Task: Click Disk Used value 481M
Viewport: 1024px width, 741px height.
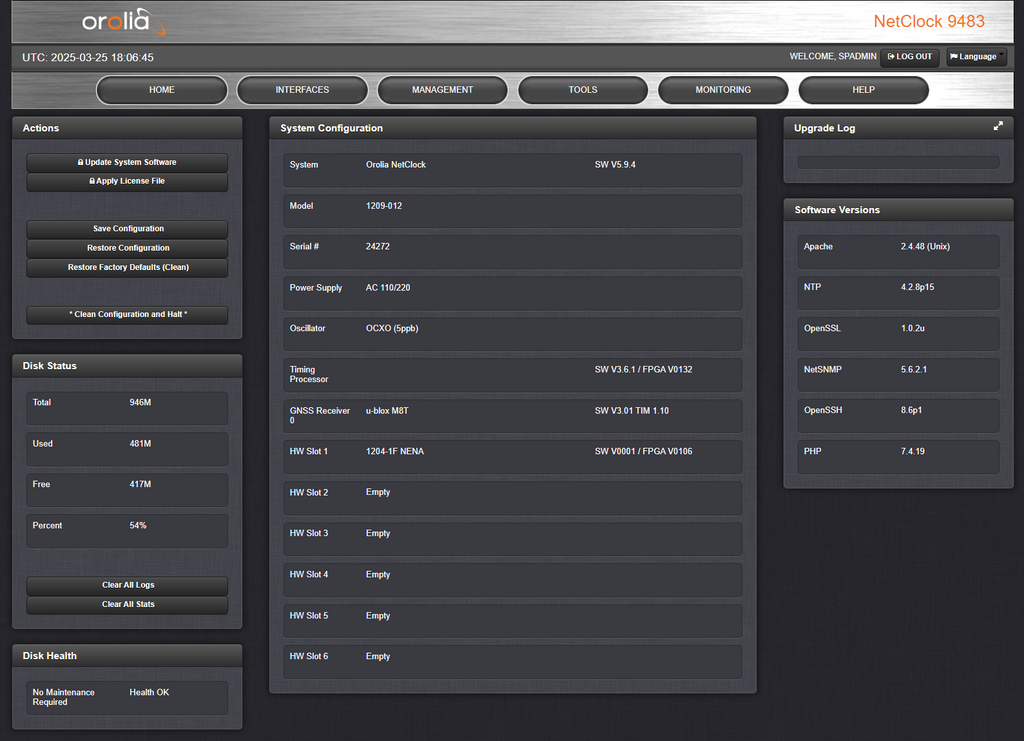Action: [140, 443]
